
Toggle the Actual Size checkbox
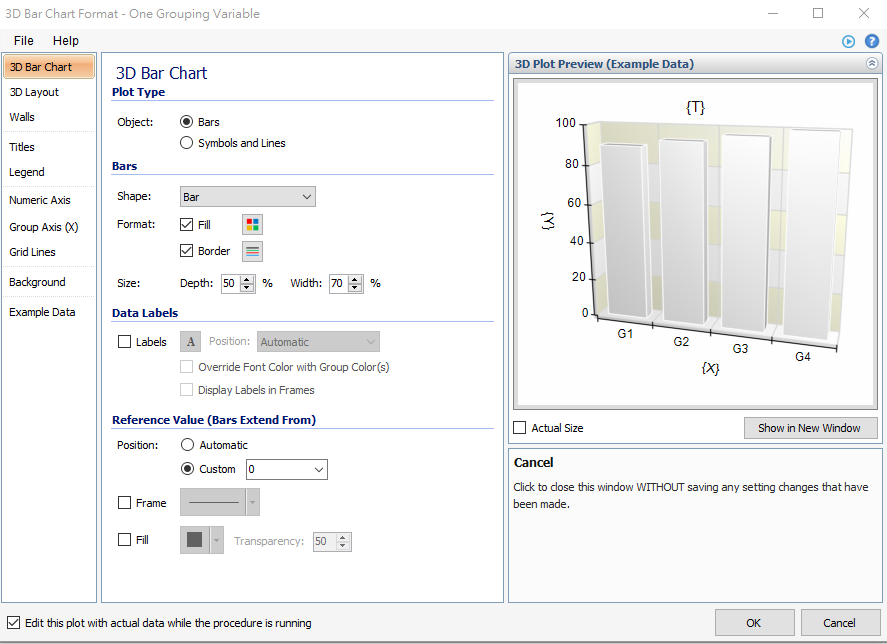[520, 428]
